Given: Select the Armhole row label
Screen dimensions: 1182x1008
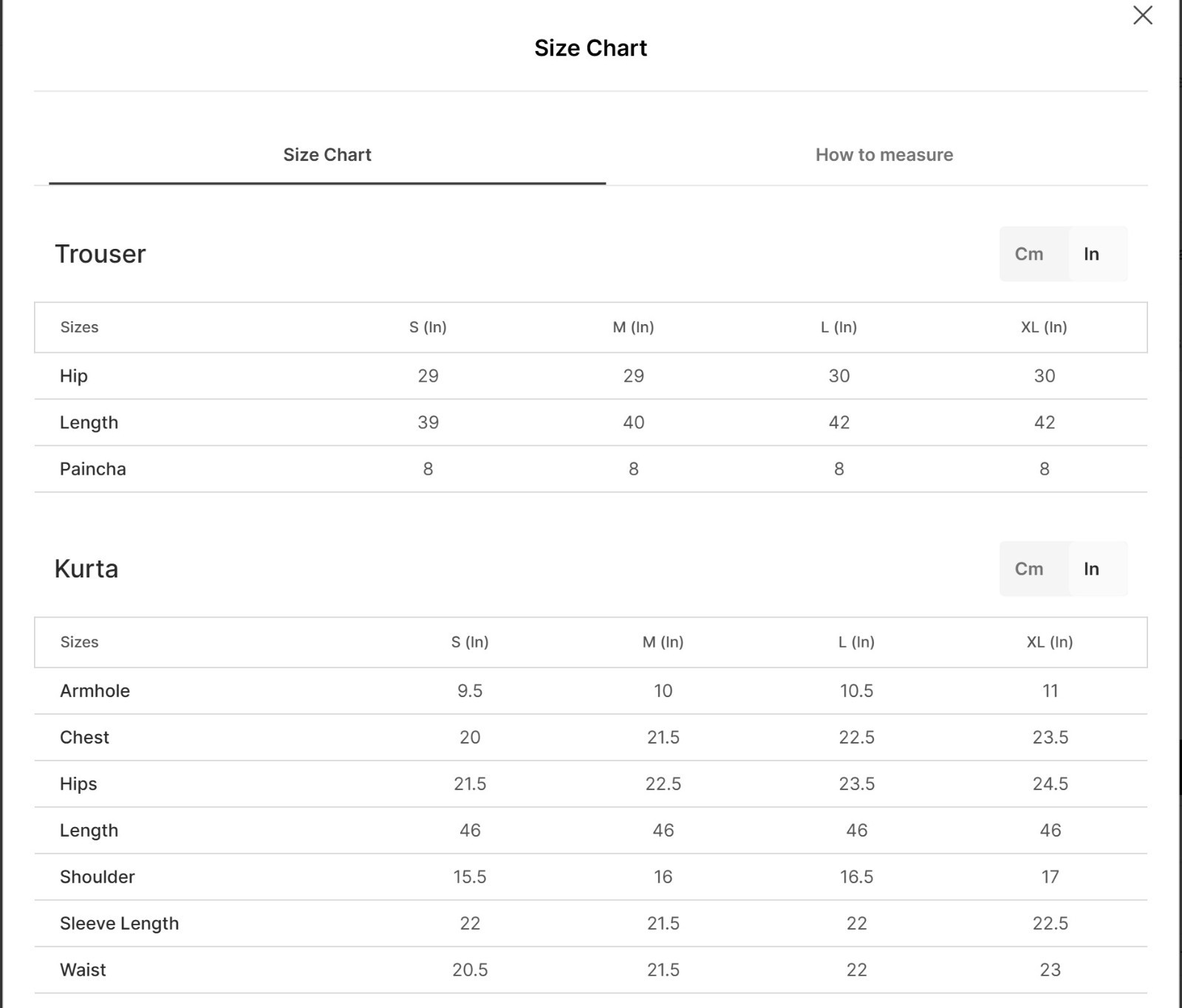Looking at the screenshot, I should [95, 691].
